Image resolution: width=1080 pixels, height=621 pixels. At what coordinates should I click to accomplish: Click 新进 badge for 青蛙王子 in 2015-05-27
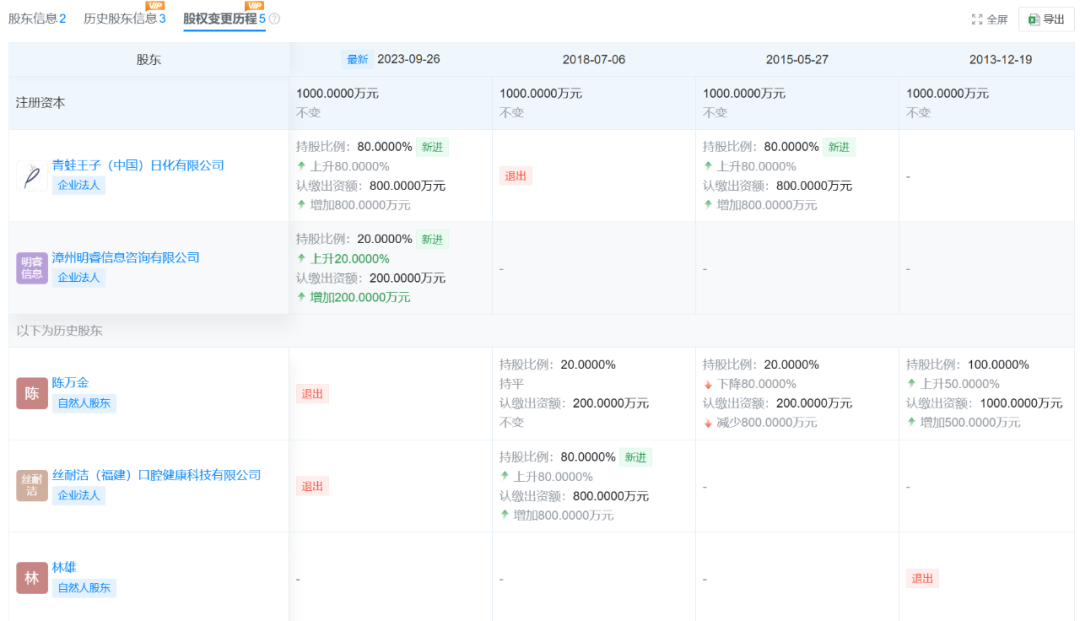(838, 147)
